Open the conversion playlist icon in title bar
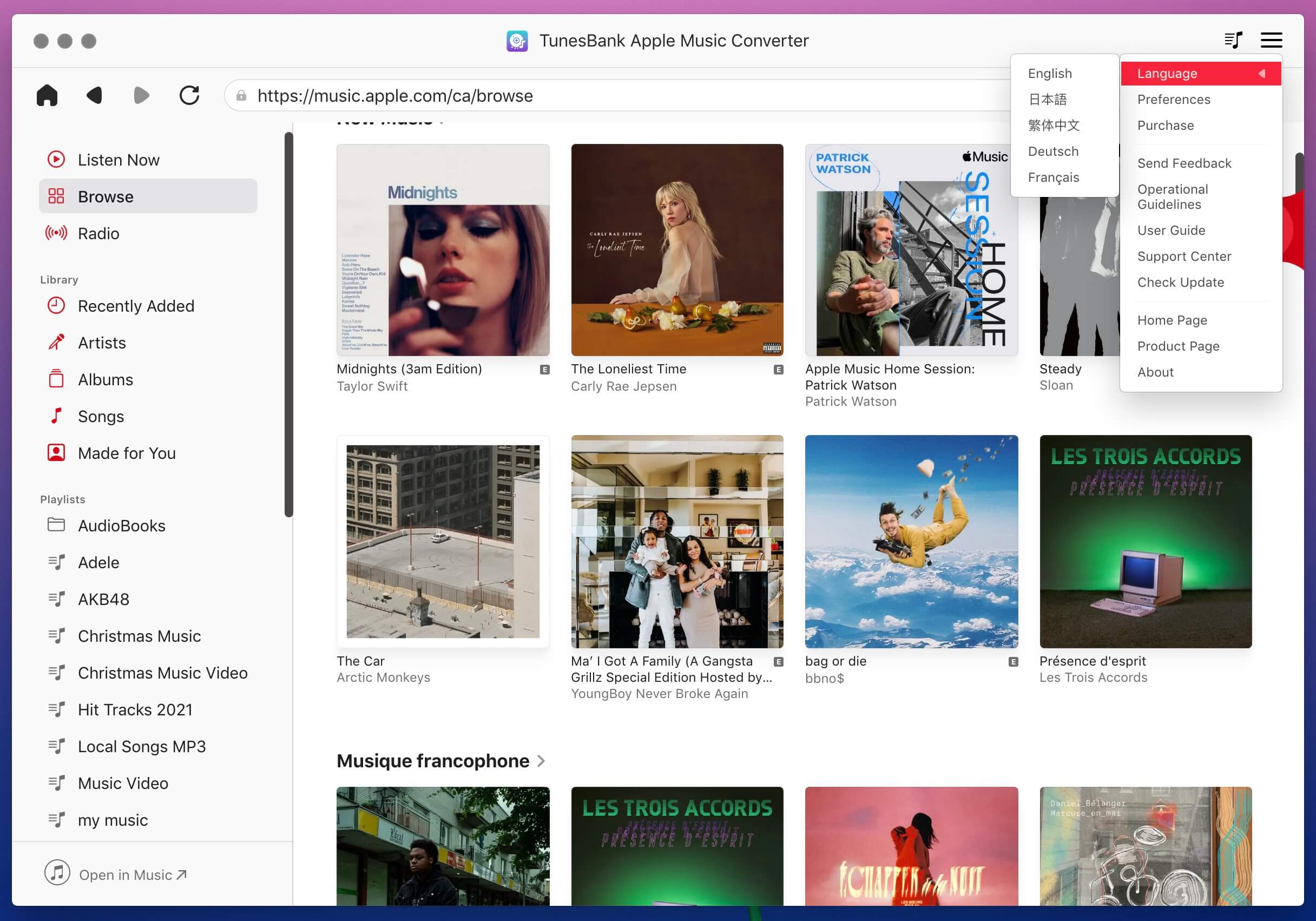 coord(1233,40)
